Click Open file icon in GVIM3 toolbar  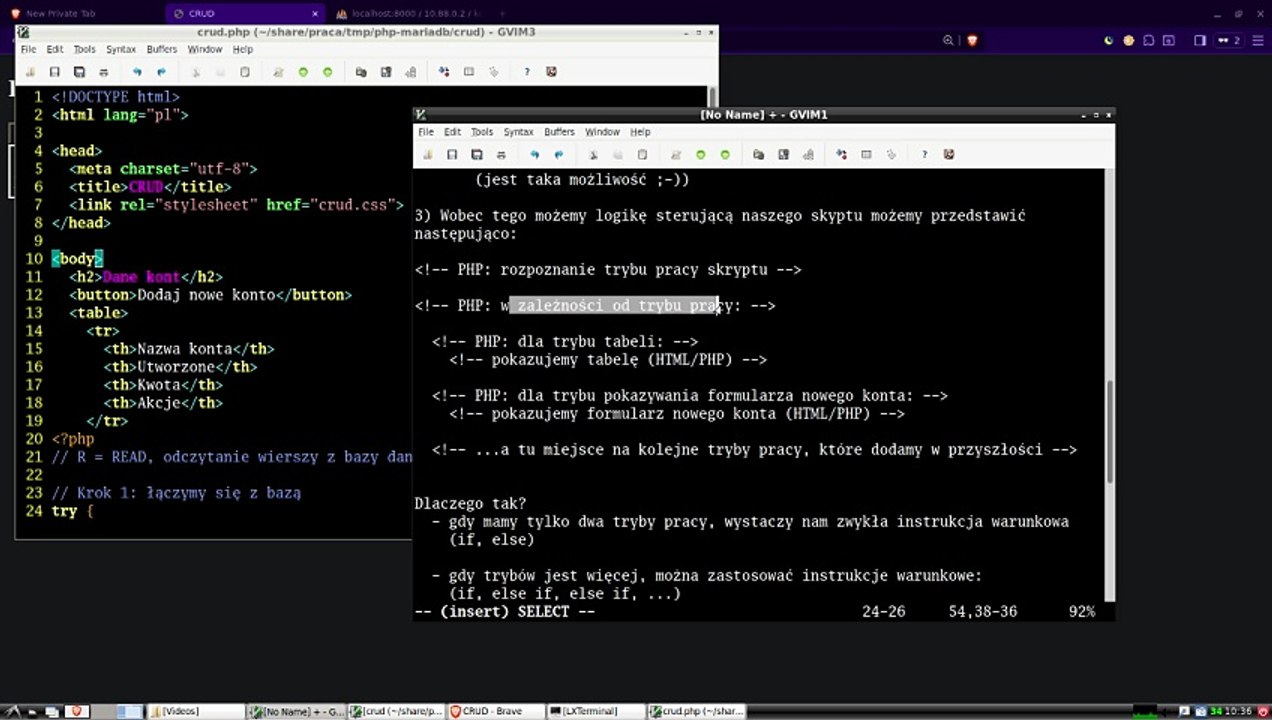[x=30, y=72]
